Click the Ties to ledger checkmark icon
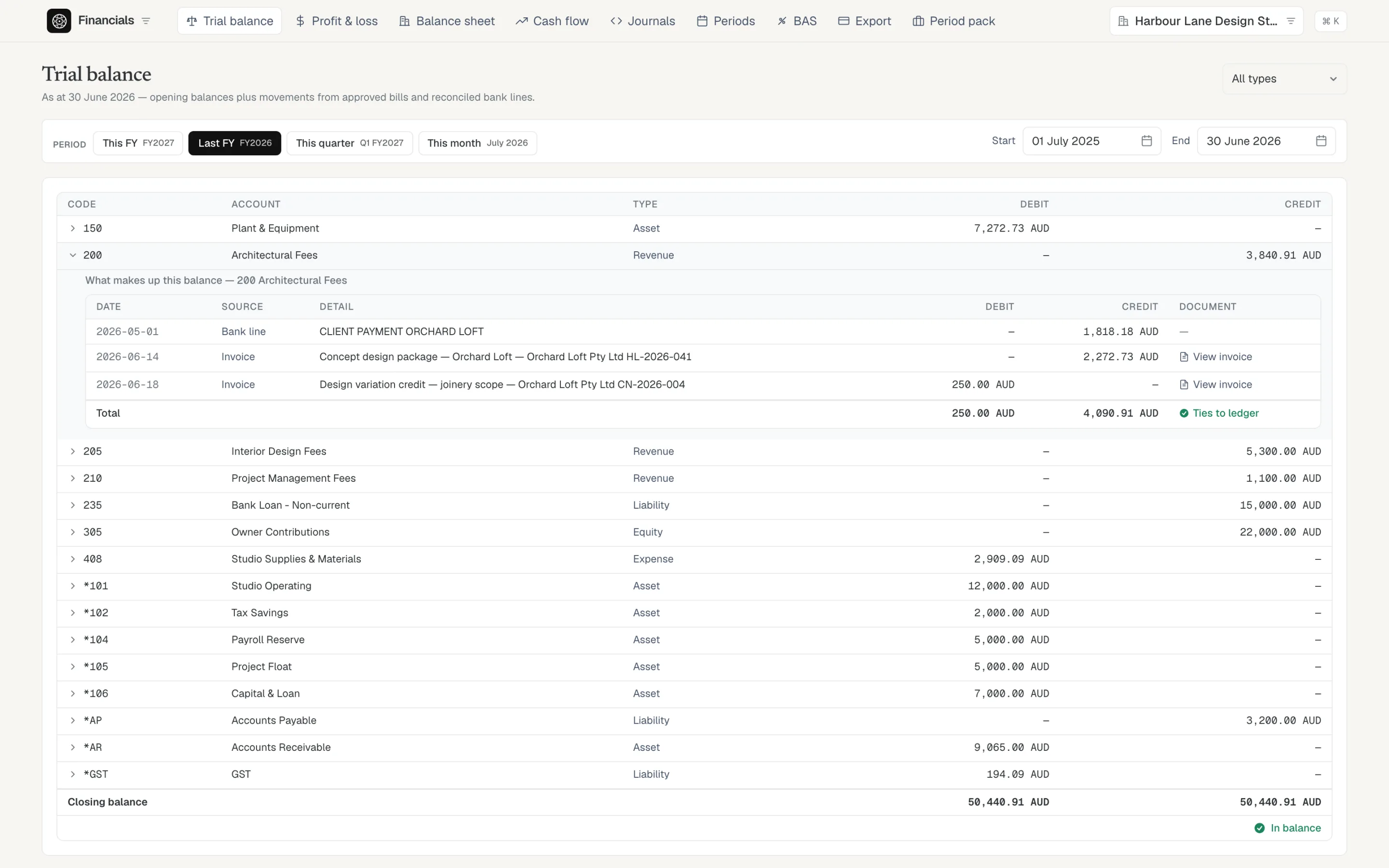The image size is (1389, 868). [1184, 413]
